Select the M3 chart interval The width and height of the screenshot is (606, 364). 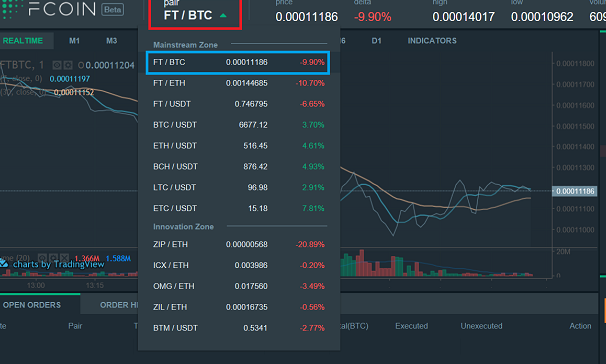pyautogui.click(x=111, y=41)
